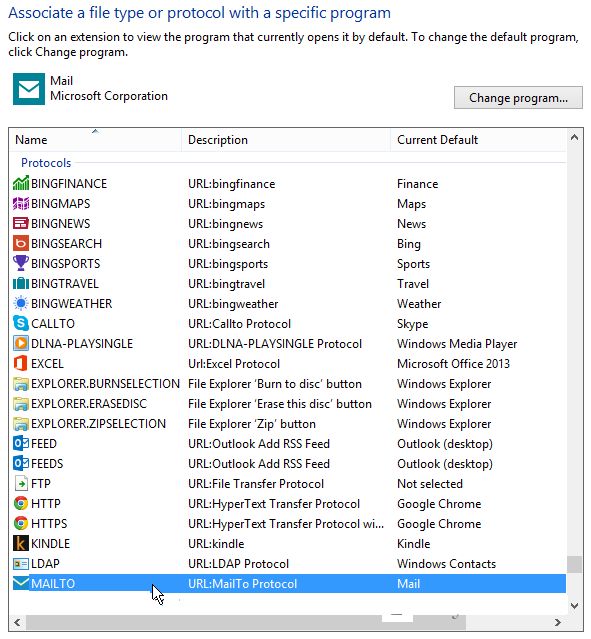Click 'Skype' in Current Default column
The height and width of the screenshot is (639, 591).
click(x=412, y=324)
